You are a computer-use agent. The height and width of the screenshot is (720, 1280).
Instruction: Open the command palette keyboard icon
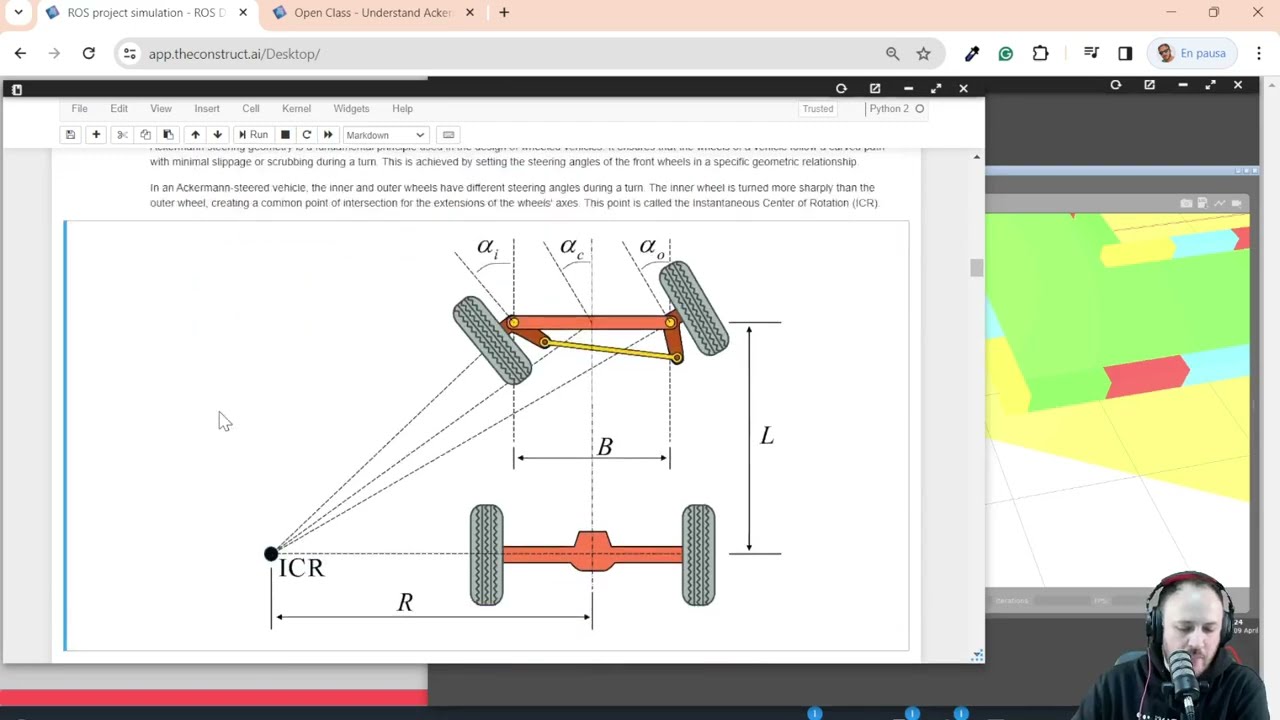(x=449, y=135)
